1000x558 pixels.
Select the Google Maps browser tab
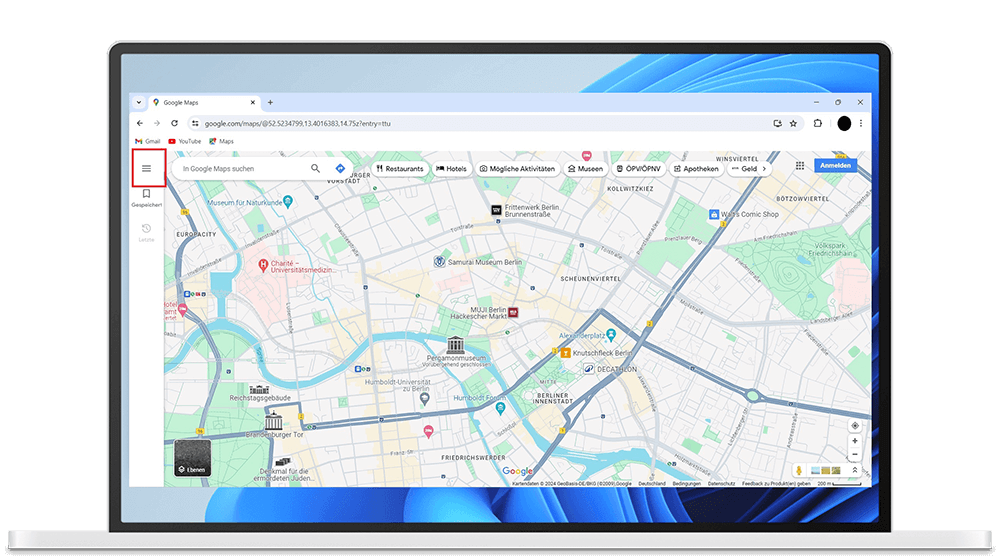click(203, 102)
